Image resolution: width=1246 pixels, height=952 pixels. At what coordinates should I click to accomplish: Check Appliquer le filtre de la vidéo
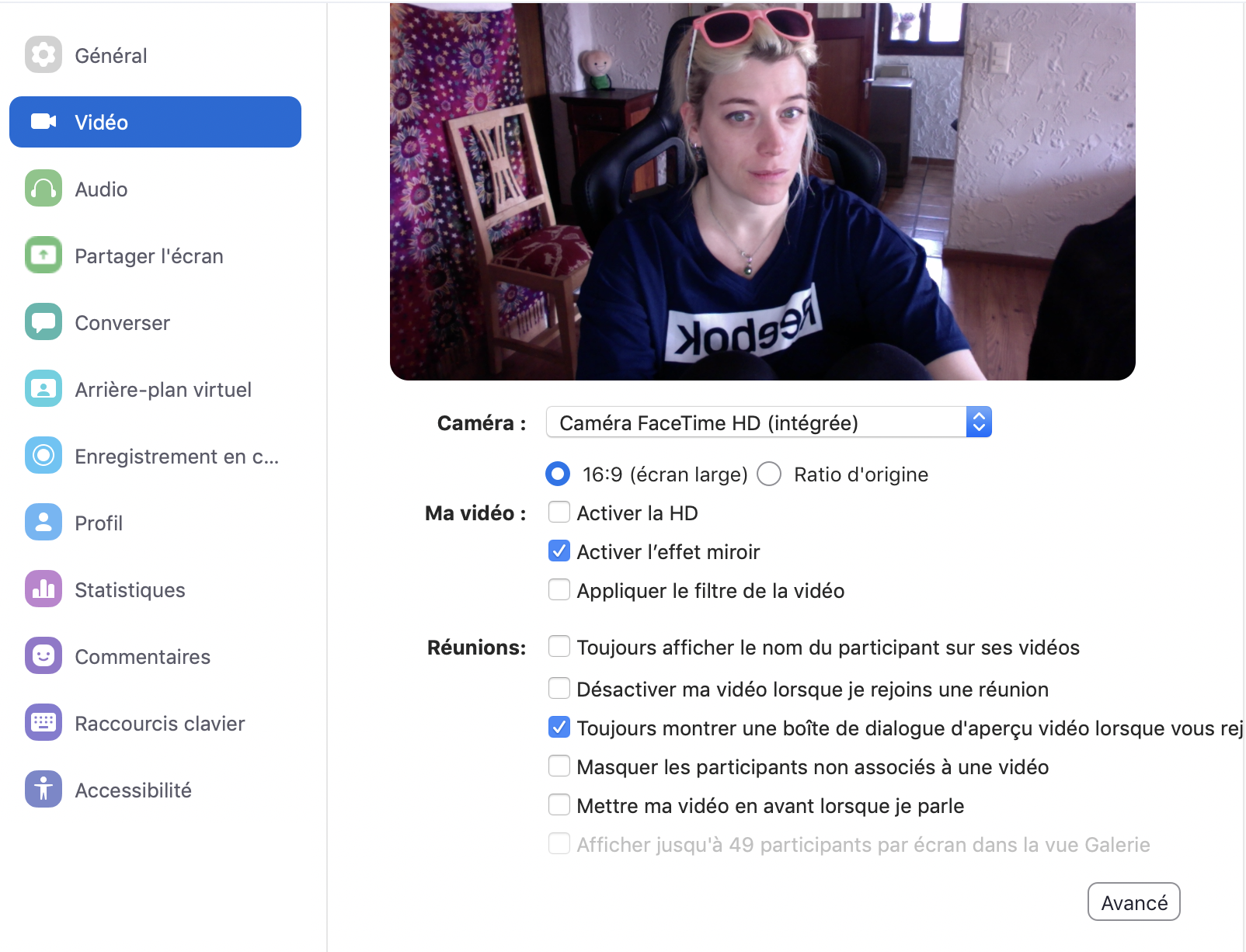coord(559,590)
